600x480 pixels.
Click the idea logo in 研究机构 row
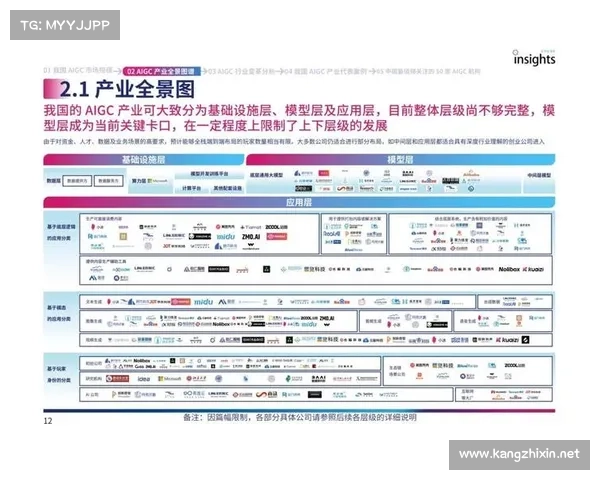point(143,379)
